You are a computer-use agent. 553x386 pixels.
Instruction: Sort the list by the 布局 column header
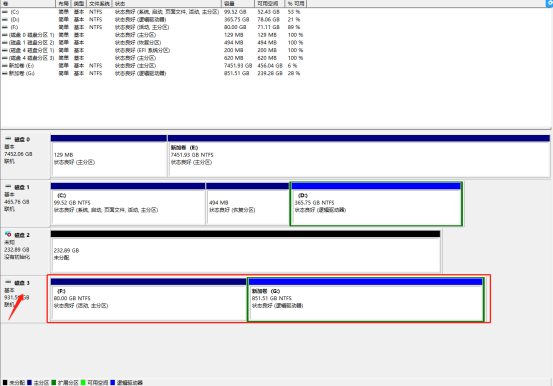click(63, 4)
